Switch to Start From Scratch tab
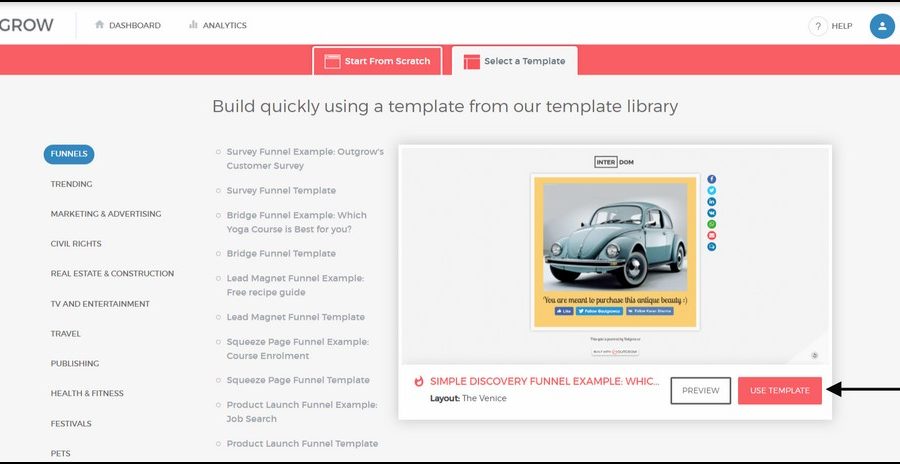The height and width of the screenshot is (464, 900). coord(377,61)
